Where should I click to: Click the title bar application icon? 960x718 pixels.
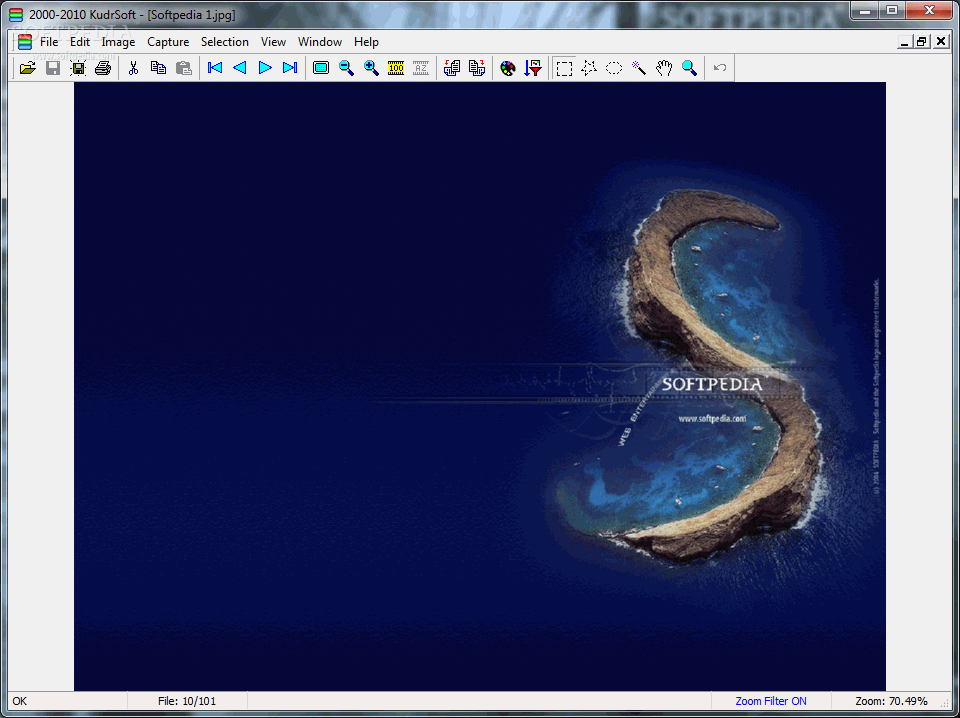click(x=16, y=14)
